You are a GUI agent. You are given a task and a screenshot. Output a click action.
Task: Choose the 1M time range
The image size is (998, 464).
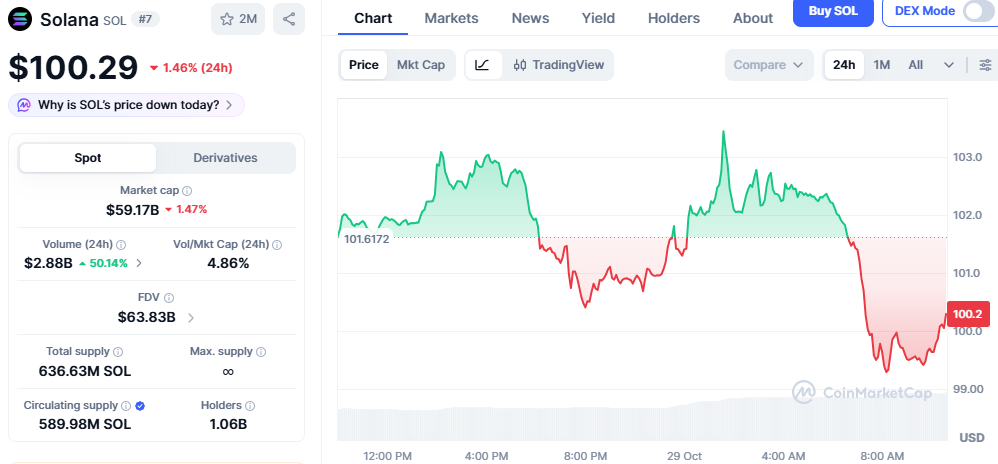[882, 65]
